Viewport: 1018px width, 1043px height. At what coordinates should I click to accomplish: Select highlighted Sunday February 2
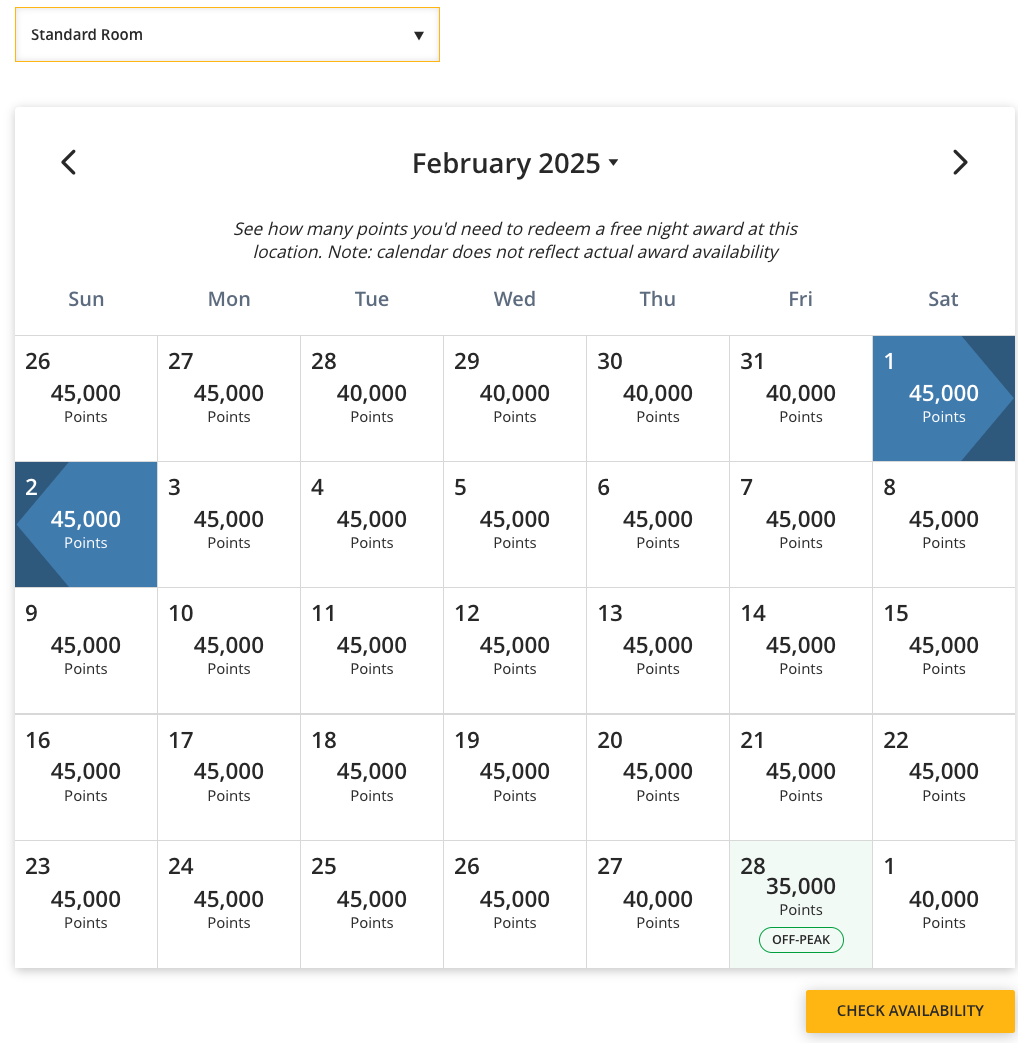pyautogui.click(x=86, y=524)
